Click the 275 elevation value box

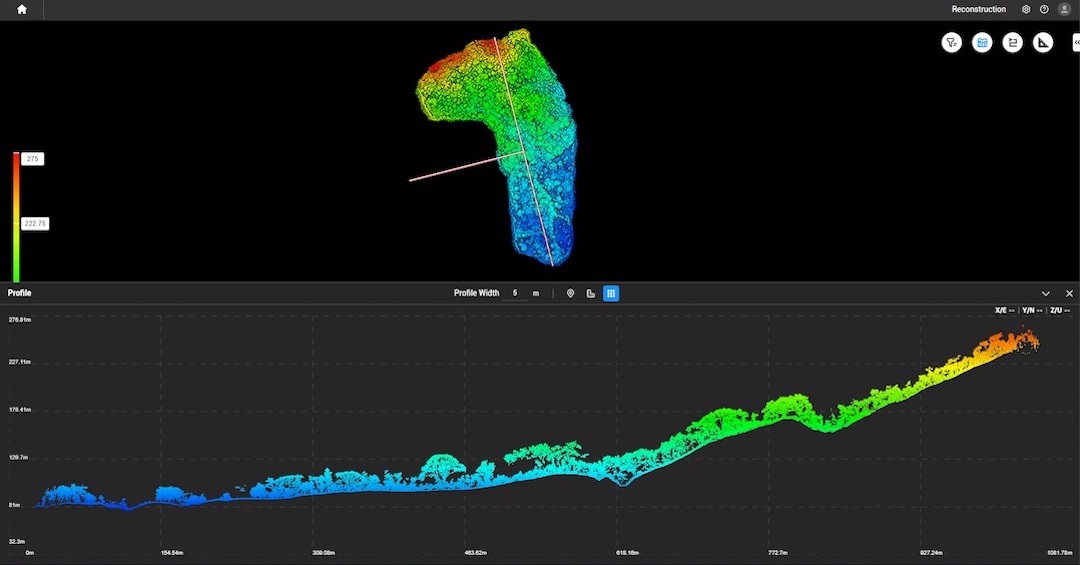33,159
